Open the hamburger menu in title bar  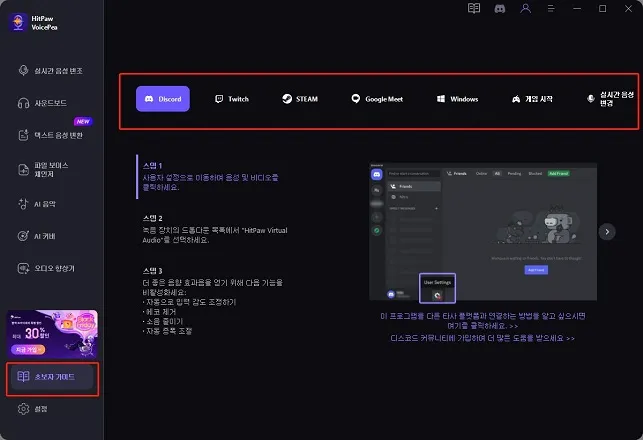551,8
